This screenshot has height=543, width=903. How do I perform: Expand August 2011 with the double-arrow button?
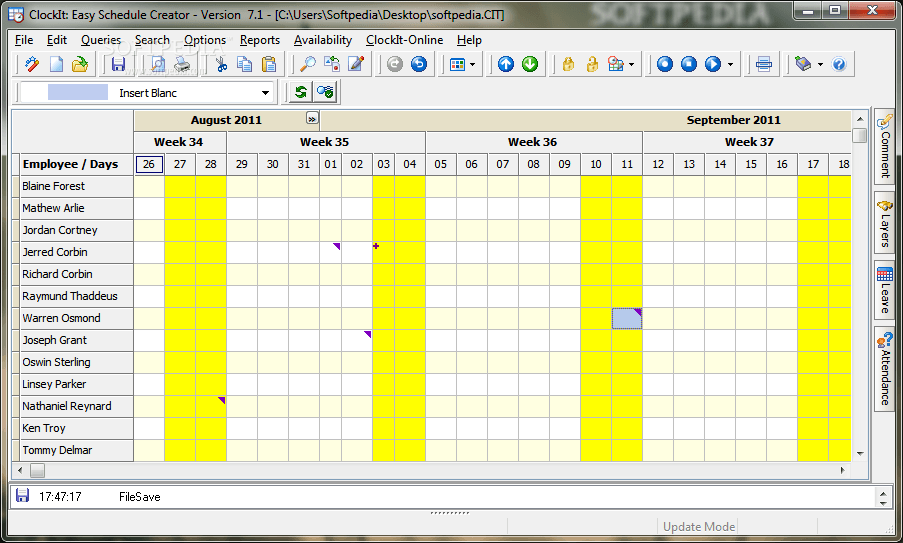[x=312, y=119]
